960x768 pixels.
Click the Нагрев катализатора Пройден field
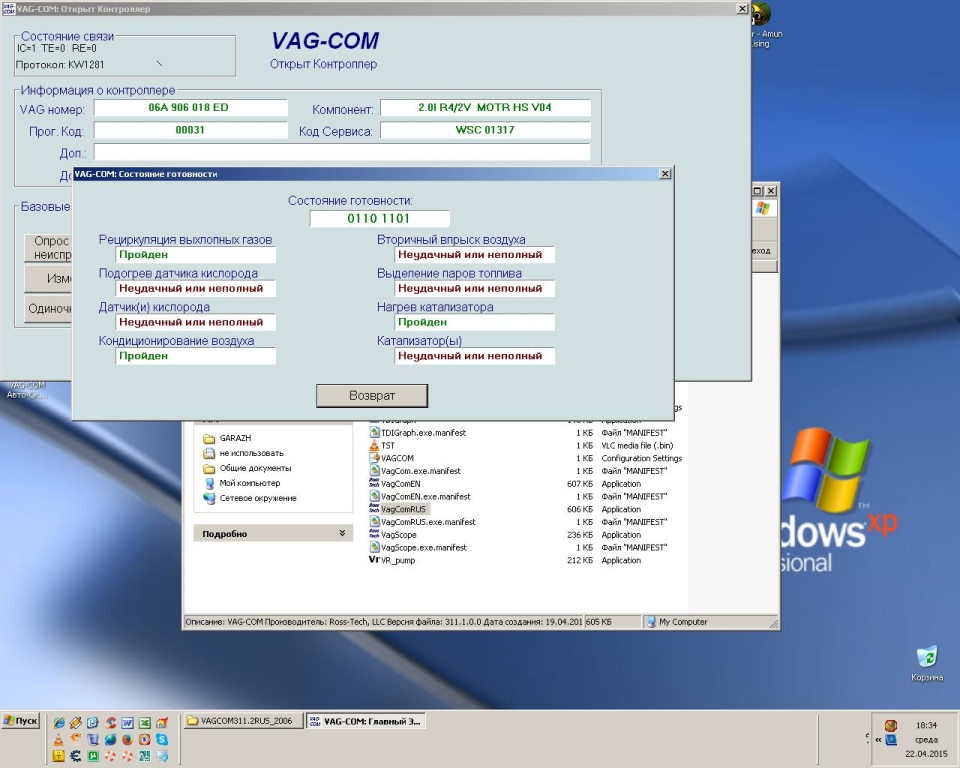point(474,322)
